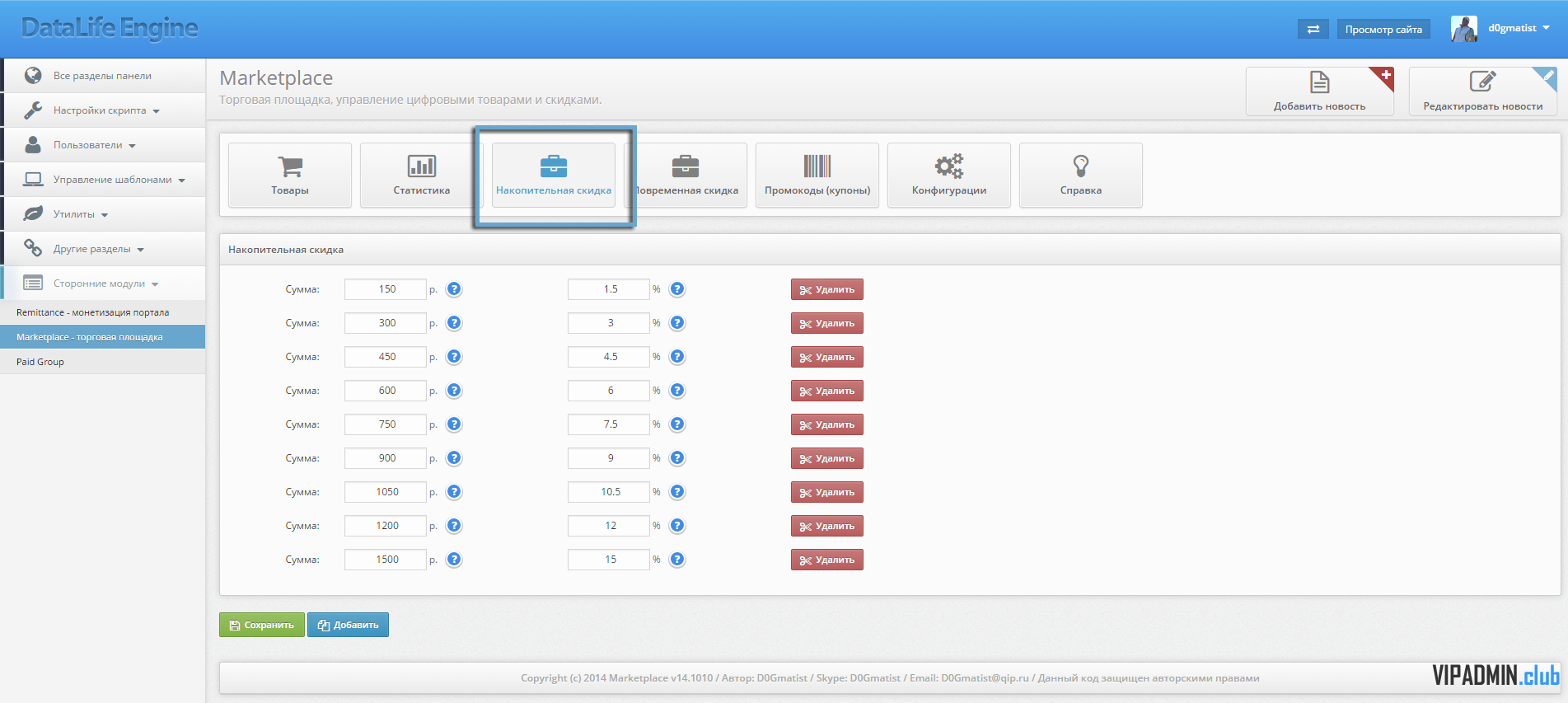Click the sum field containing 1050
The image size is (1568, 703).
386,492
